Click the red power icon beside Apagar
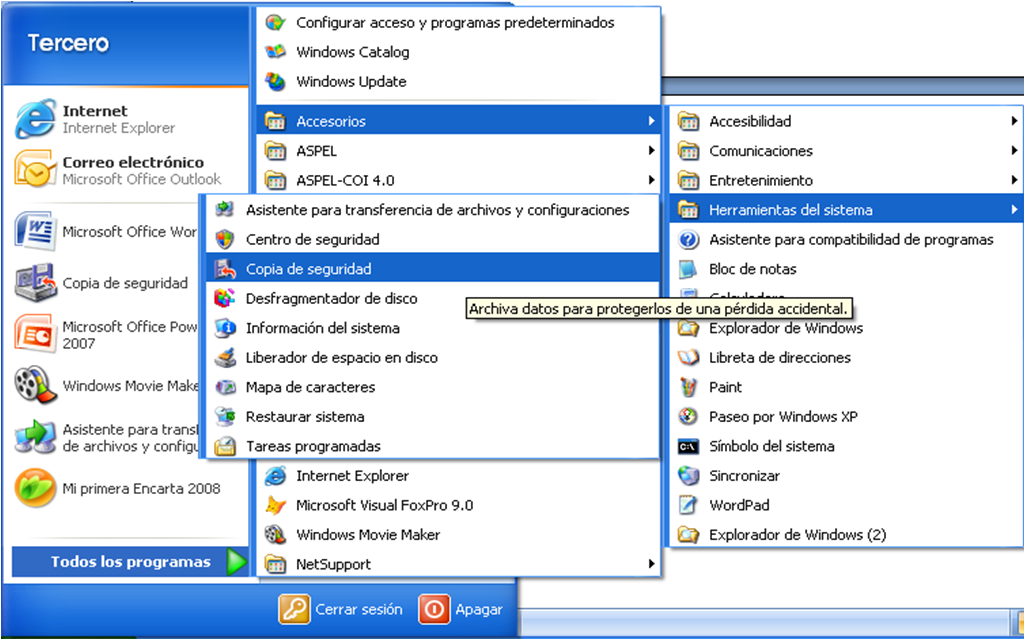The height and width of the screenshot is (640, 1025). point(434,609)
